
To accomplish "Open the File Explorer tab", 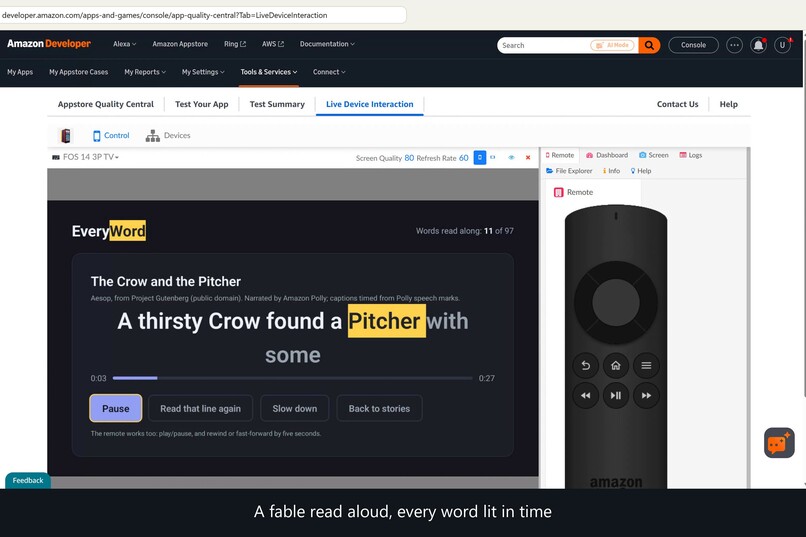I will 569,171.
